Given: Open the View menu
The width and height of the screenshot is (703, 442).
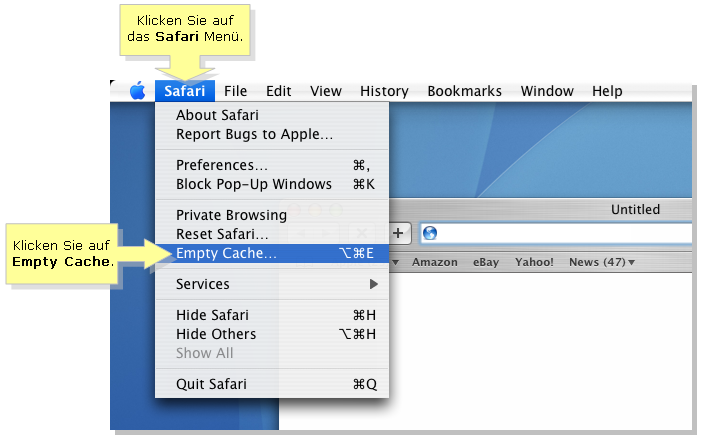Looking at the screenshot, I should pyautogui.click(x=325, y=91).
